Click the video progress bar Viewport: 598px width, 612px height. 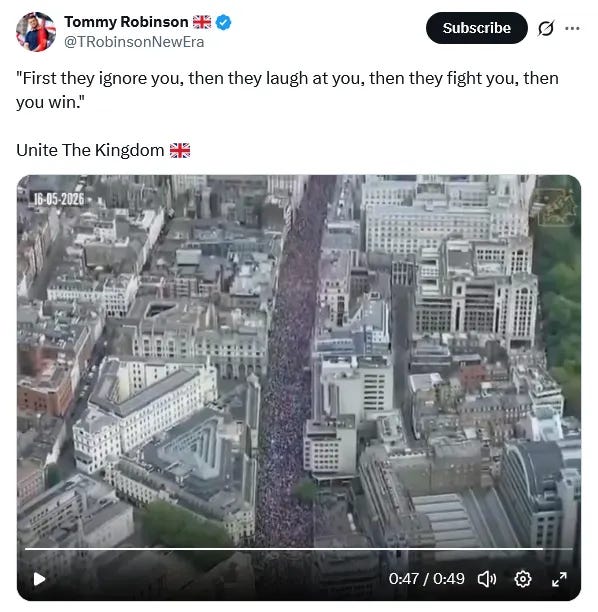(299, 549)
